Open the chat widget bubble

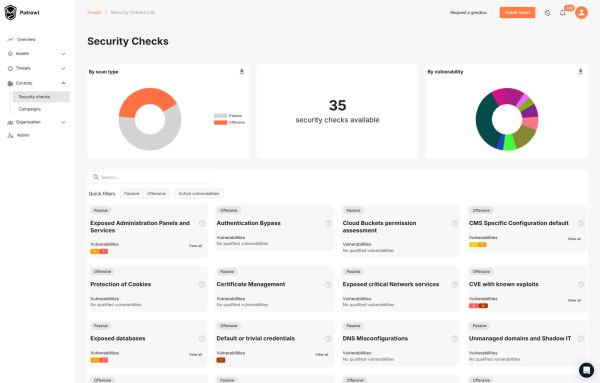[x=586, y=370]
